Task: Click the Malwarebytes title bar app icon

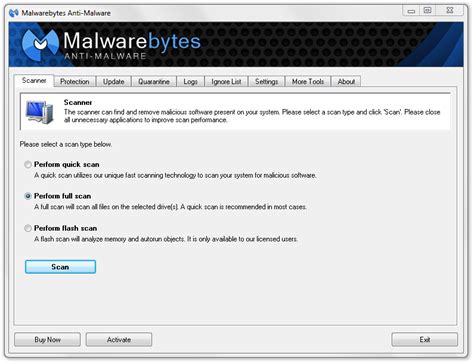Action: click(x=14, y=13)
